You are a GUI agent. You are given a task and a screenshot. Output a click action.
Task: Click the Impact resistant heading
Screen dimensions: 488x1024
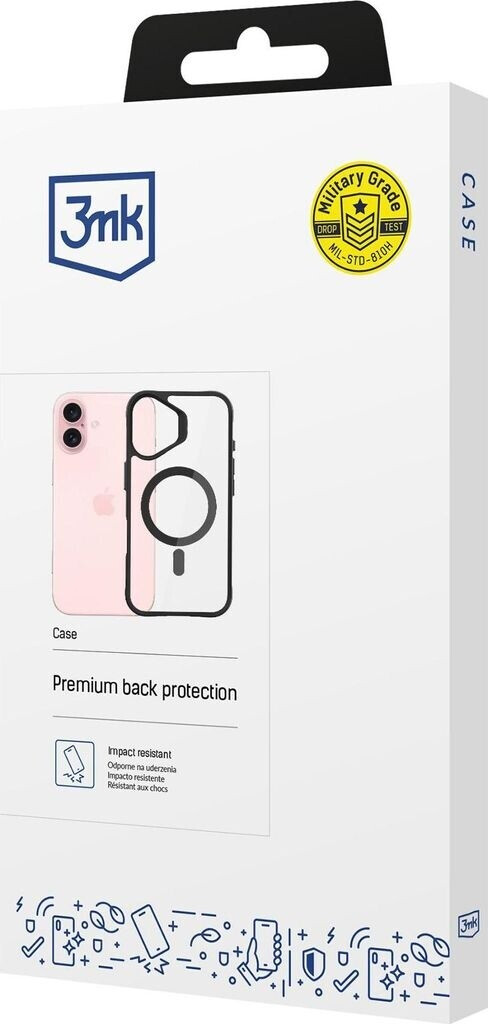(140, 753)
